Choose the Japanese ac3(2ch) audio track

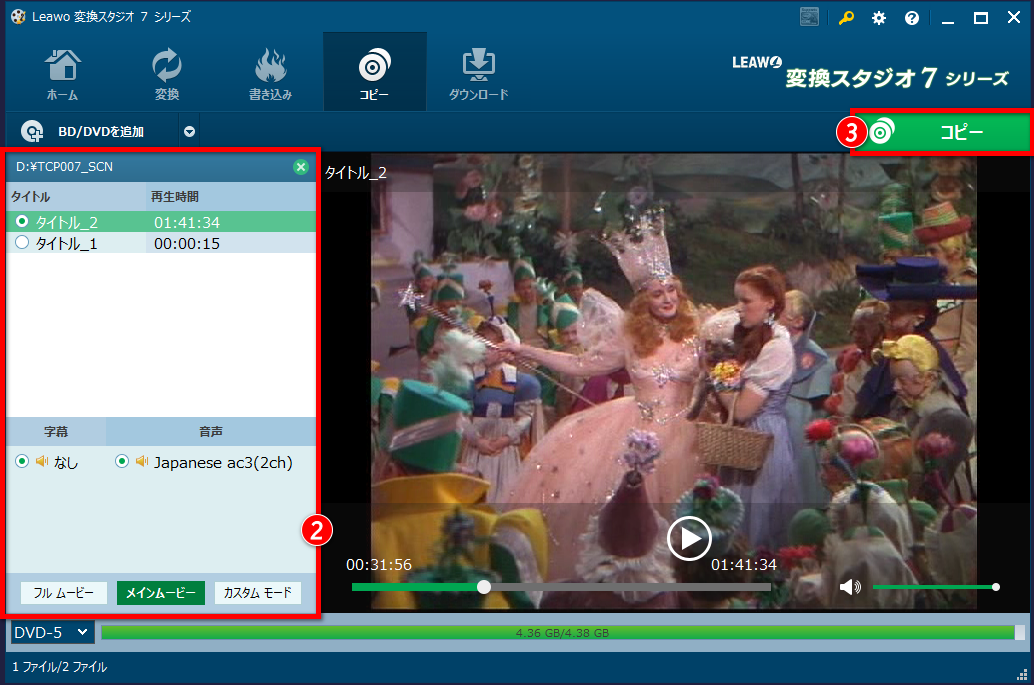coord(122,462)
